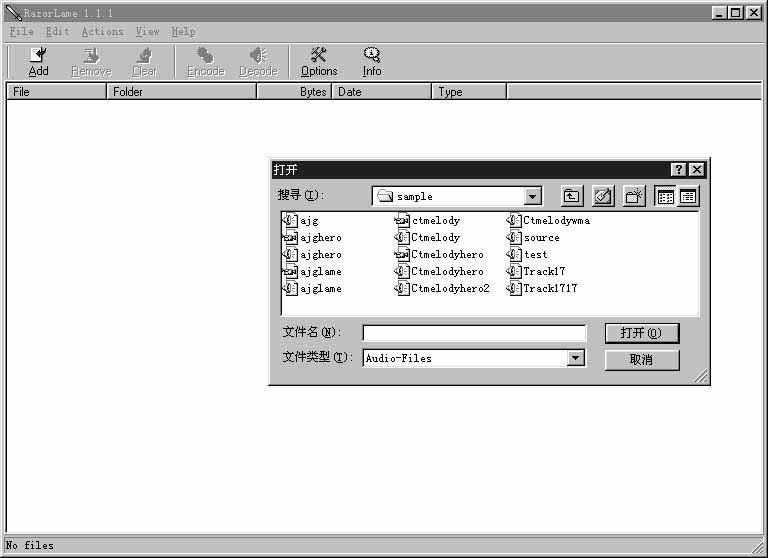The image size is (768, 558).
Task: Expand the sample folder dropdown
Action: click(532, 196)
